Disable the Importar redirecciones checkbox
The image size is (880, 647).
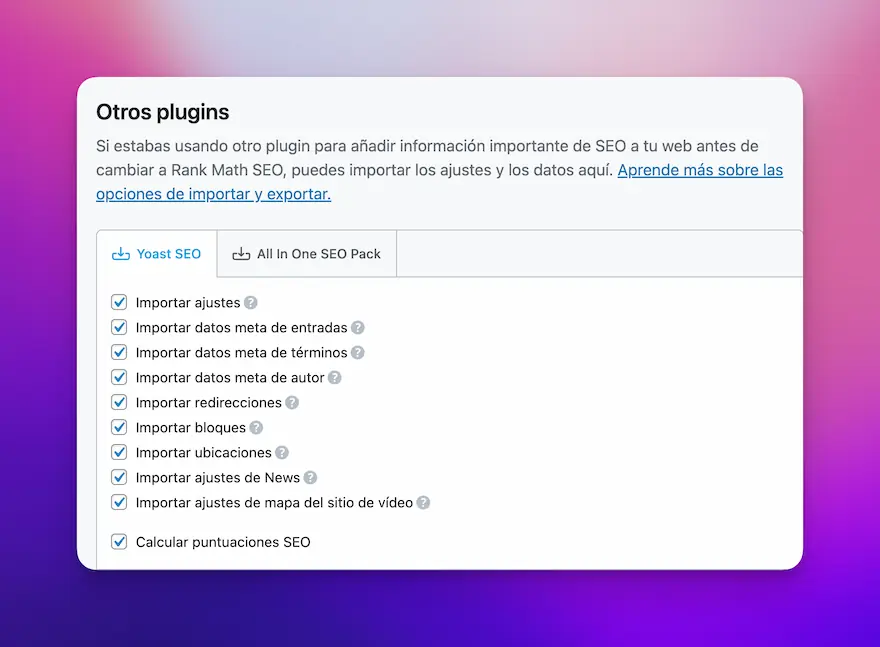coord(119,402)
